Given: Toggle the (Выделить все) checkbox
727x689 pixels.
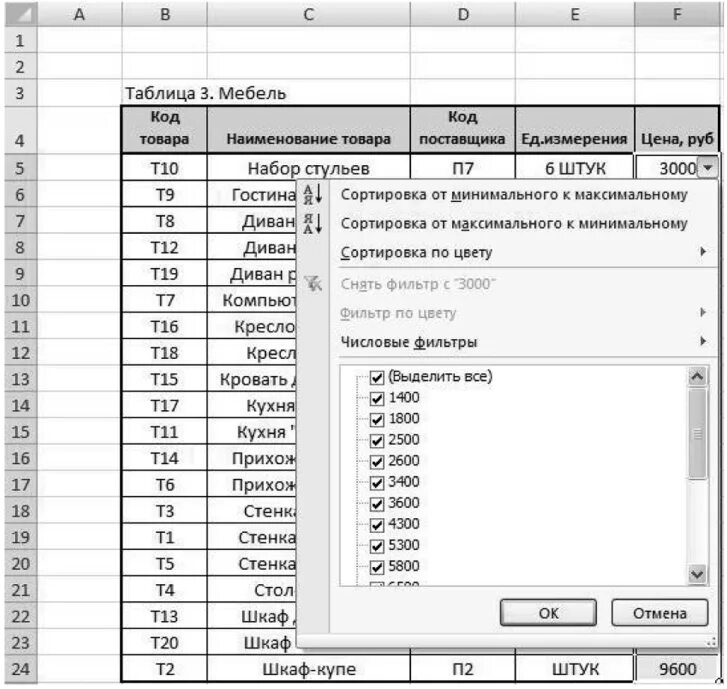Looking at the screenshot, I should pyautogui.click(x=377, y=377).
